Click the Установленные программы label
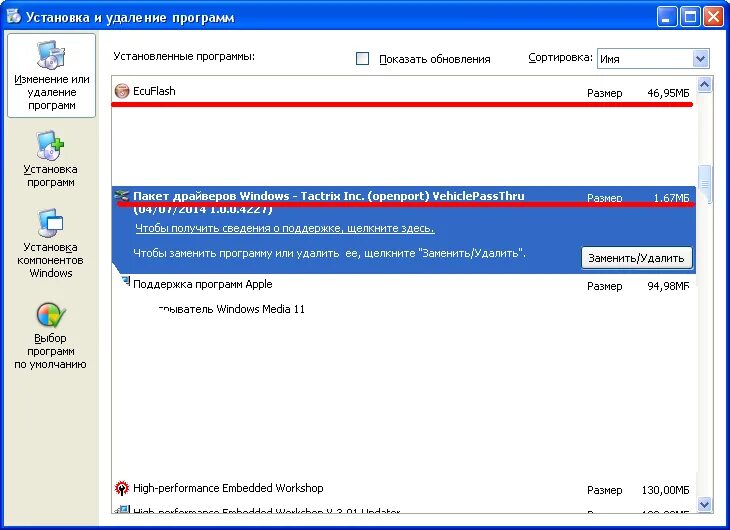Image resolution: width=730 pixels, height=530 pixels. coord(184,56)
